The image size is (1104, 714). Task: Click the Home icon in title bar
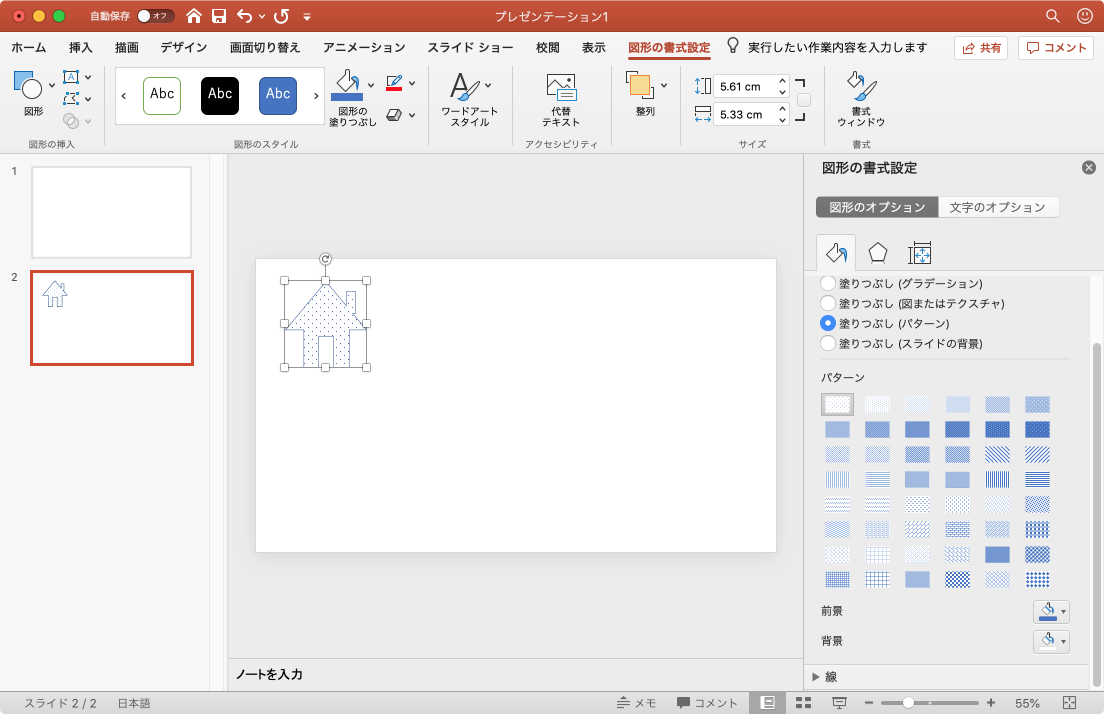(x=194, y=16)
